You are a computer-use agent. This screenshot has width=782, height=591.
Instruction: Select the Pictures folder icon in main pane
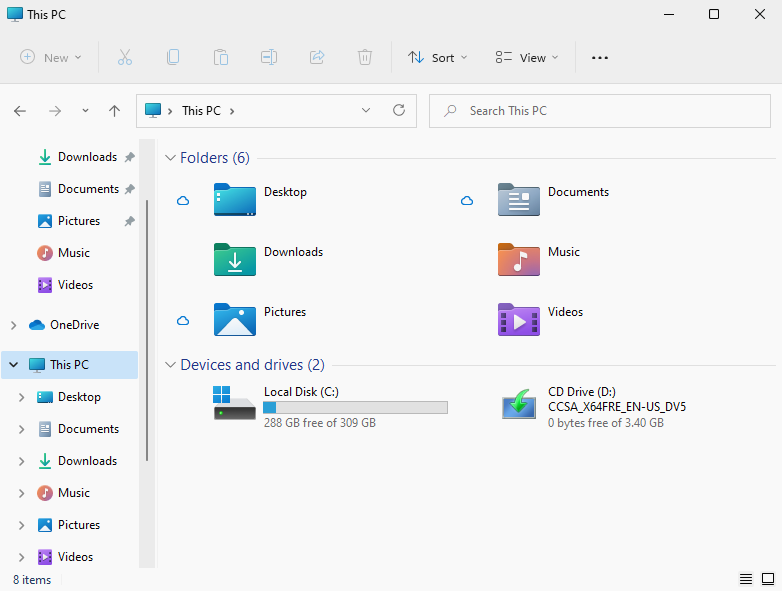tap(235, 319)
